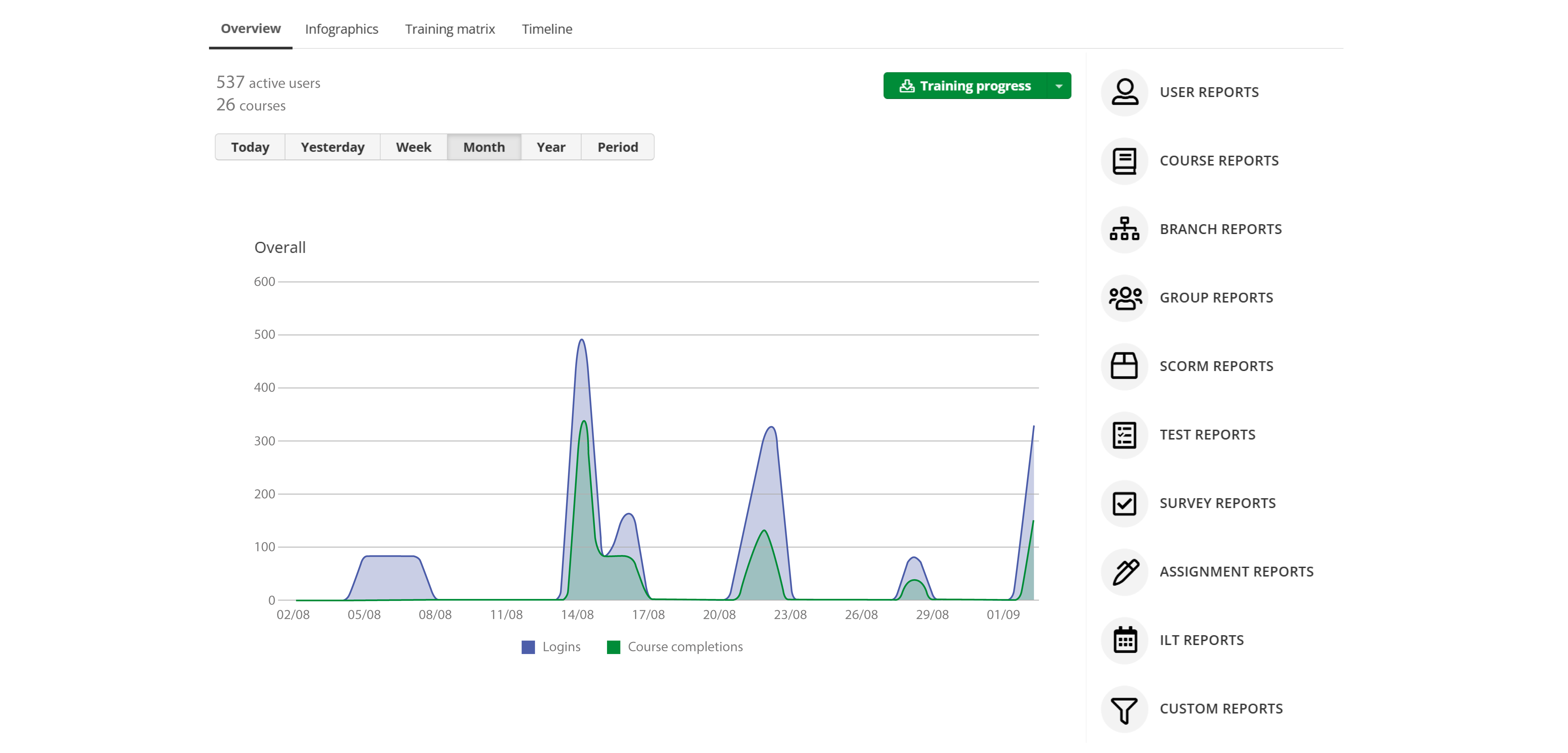Switch to the Overview tab
This screenshot has height=753, width=1568.
tap(251, 29)
